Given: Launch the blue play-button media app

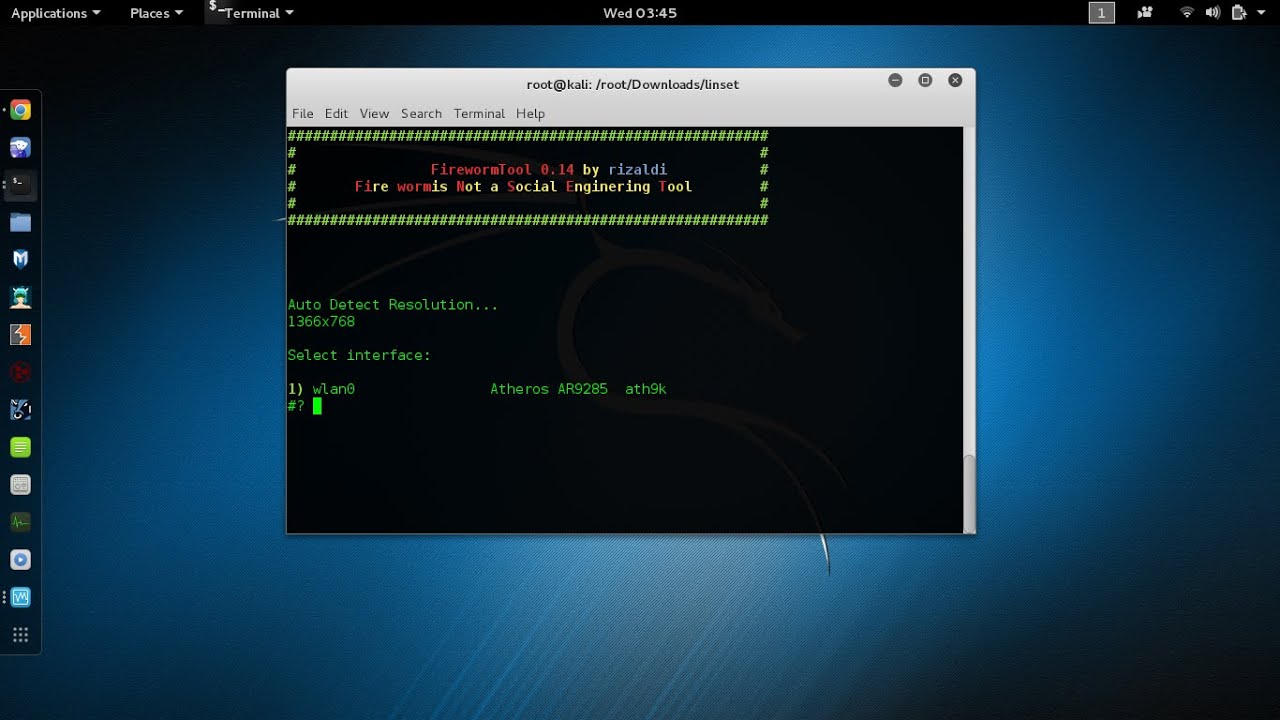Looking at the screenshot, I should coord(20,560).
